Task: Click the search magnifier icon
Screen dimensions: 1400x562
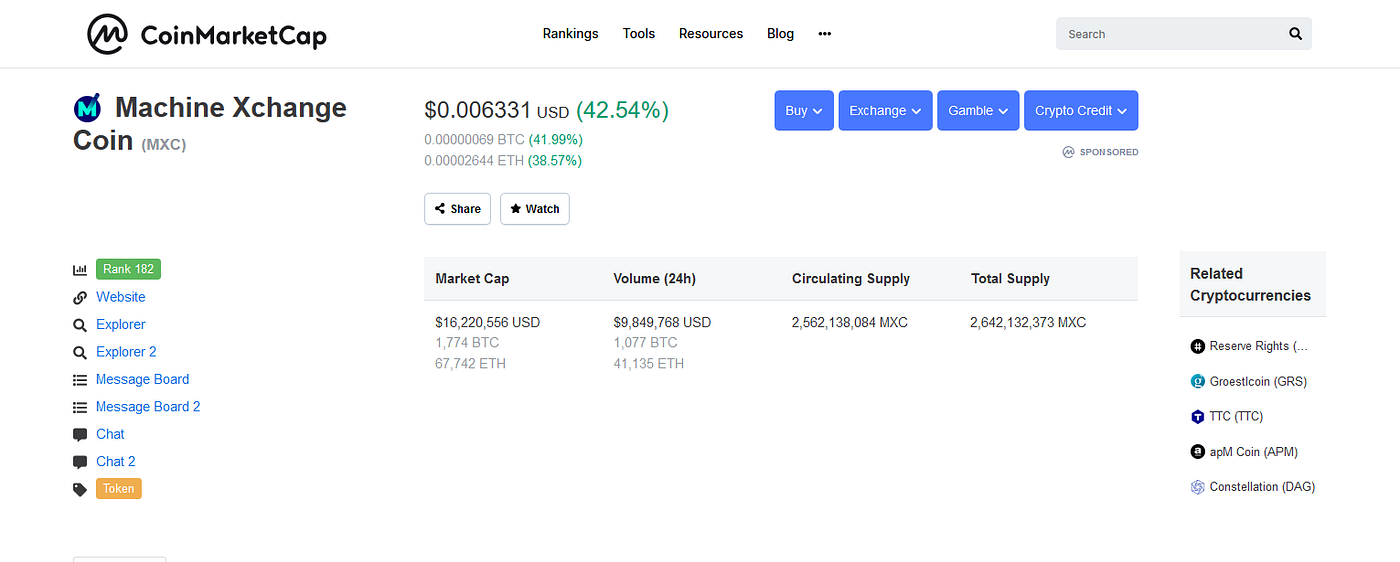Action: (x=1295, y=34)
